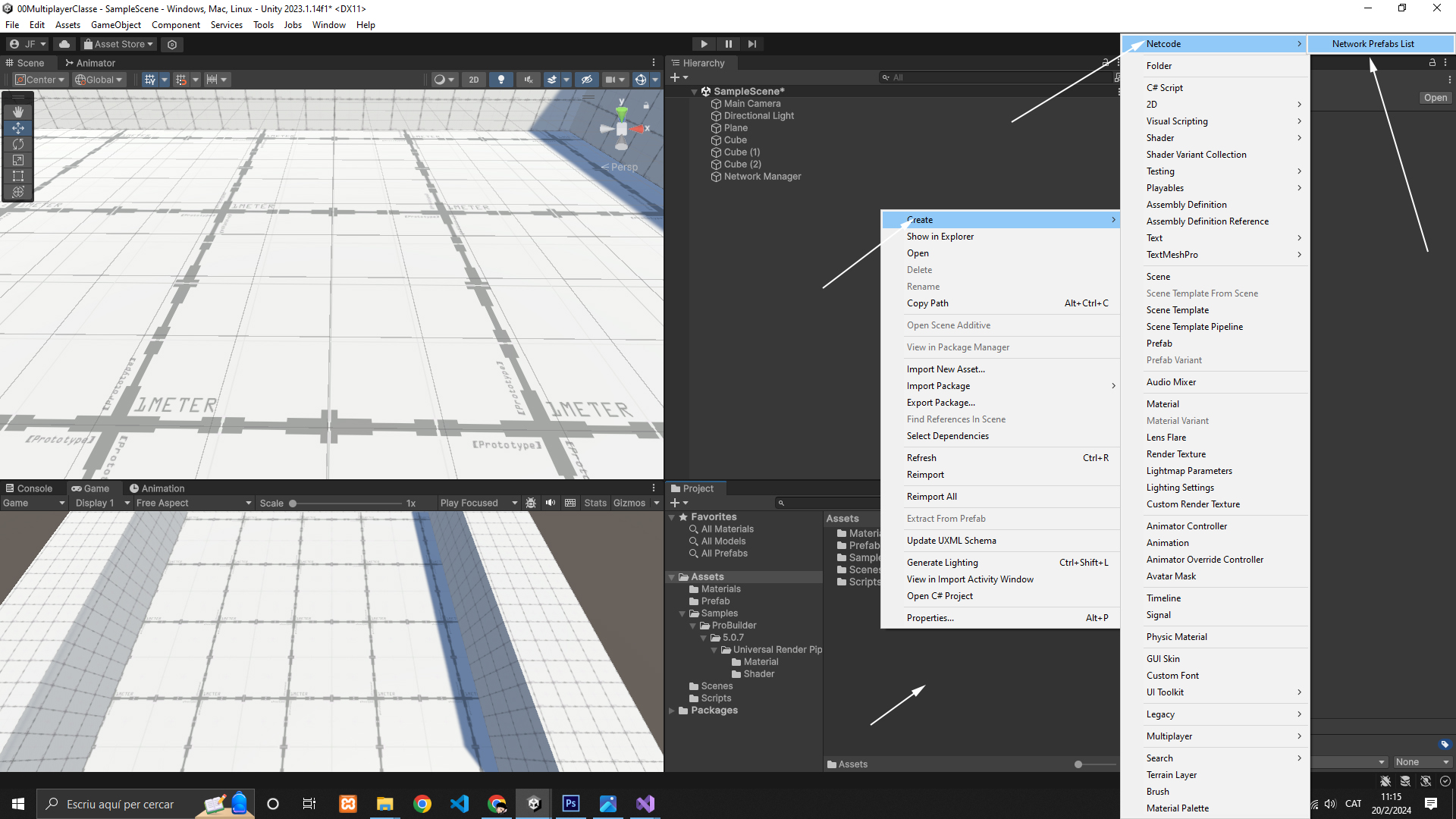Open the Free Aspect dropdown

tap(193, 503)
